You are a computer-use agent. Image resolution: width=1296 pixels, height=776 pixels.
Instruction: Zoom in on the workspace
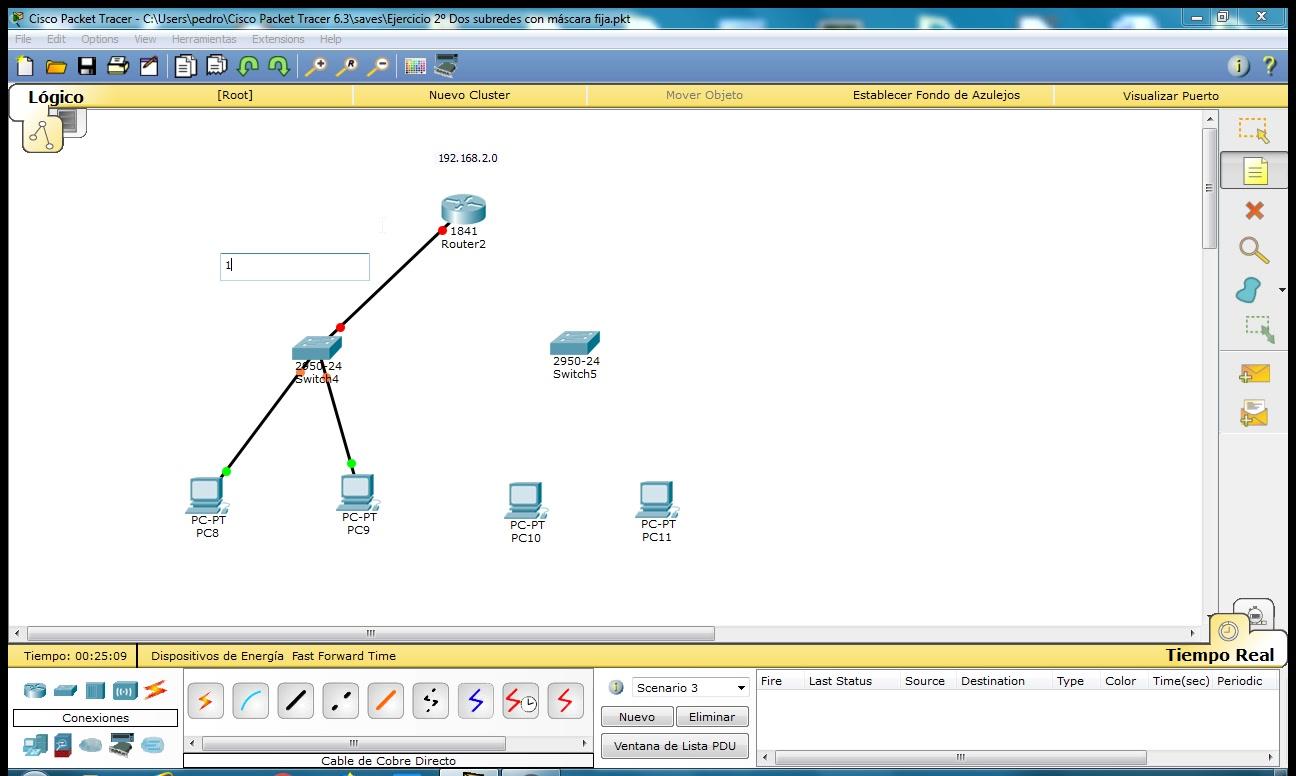[316, 66]
